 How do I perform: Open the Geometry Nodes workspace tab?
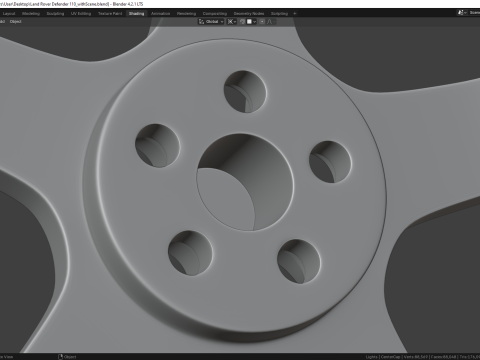pos(249,14)
